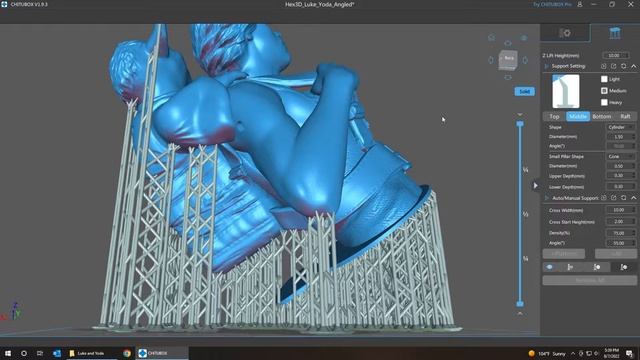Open Small Pillar Shape dropdown showing Cone
Viewport: 640px width, 360px height.
click(x=620, y=156)
